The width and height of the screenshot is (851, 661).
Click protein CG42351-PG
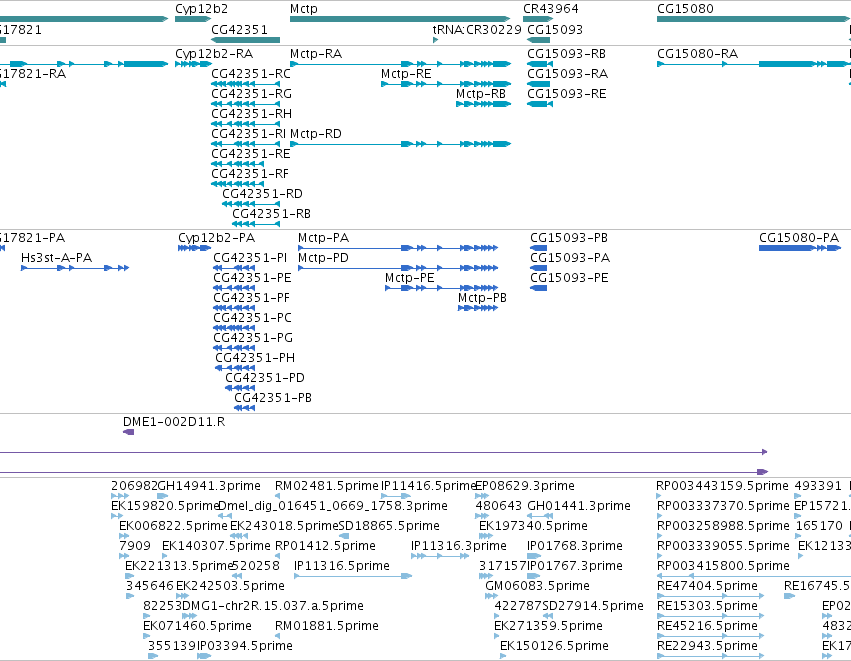253,338
